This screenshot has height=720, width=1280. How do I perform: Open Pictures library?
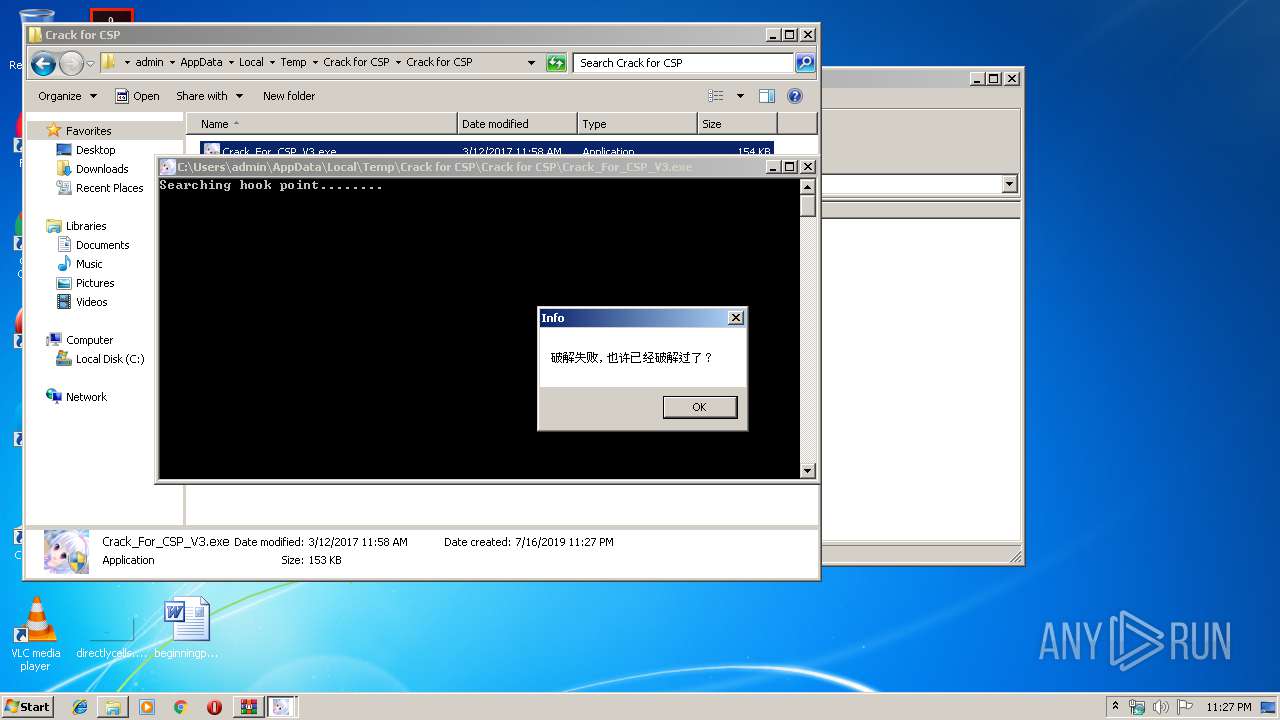pos(95,283)
